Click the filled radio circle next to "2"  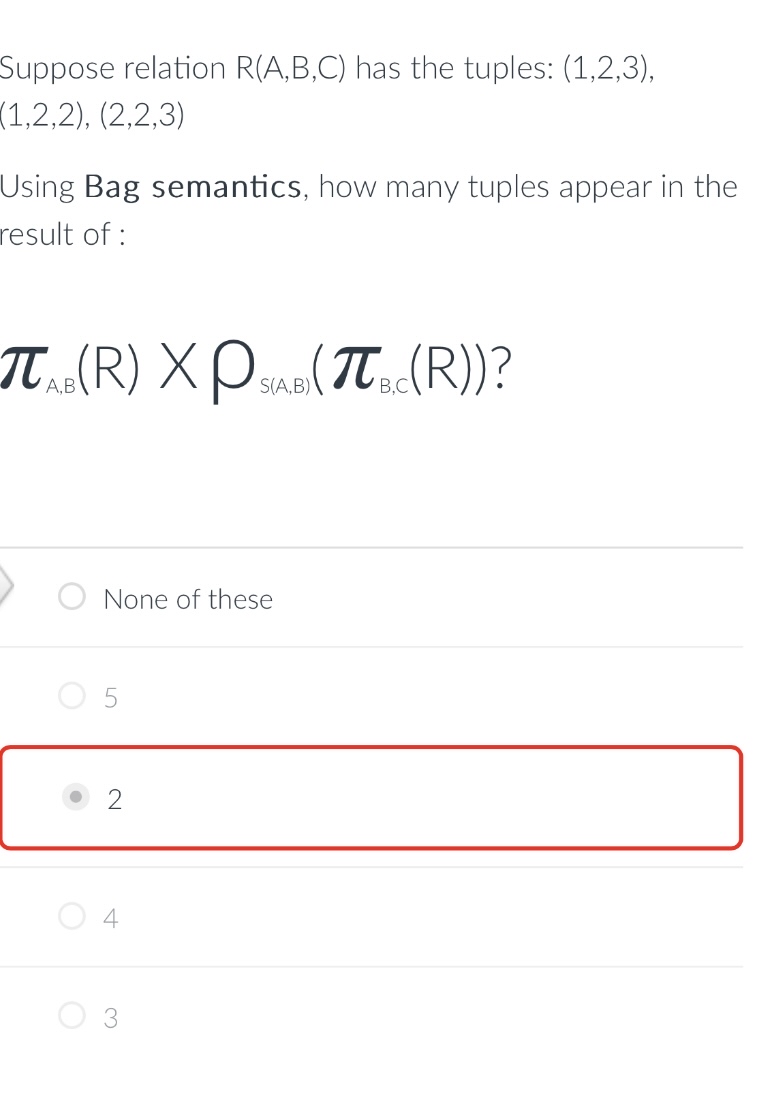point(77,797)
